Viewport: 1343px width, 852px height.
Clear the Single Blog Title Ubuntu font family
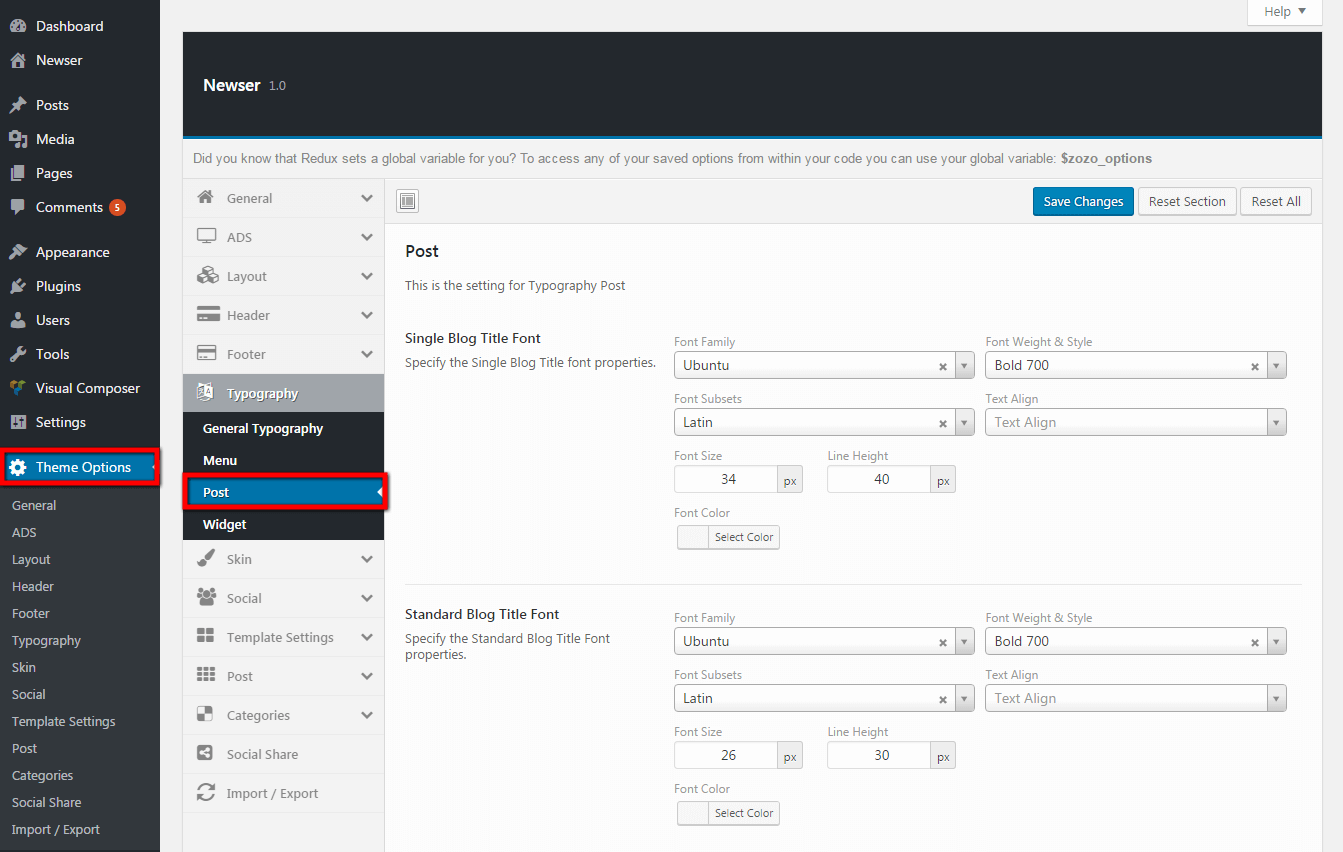pyautogui.click(x=942, y=366)
